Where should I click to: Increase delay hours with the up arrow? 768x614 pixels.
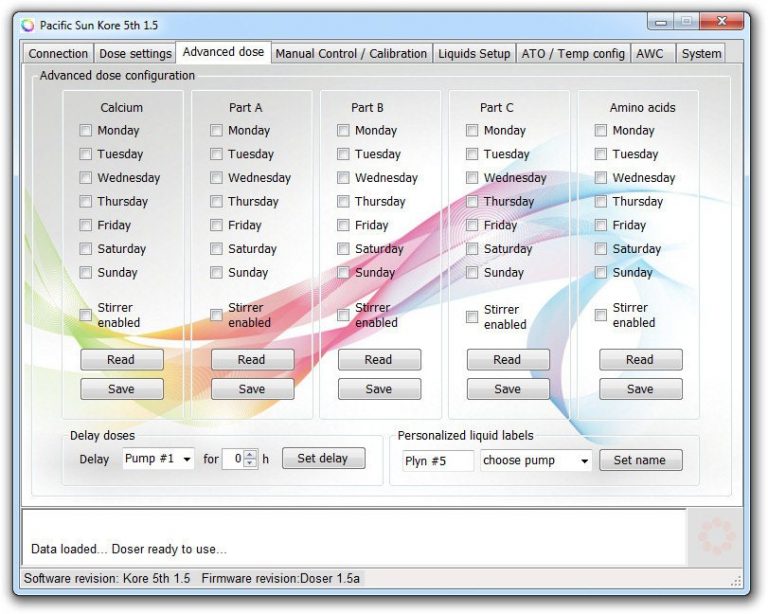coord(250,455)
